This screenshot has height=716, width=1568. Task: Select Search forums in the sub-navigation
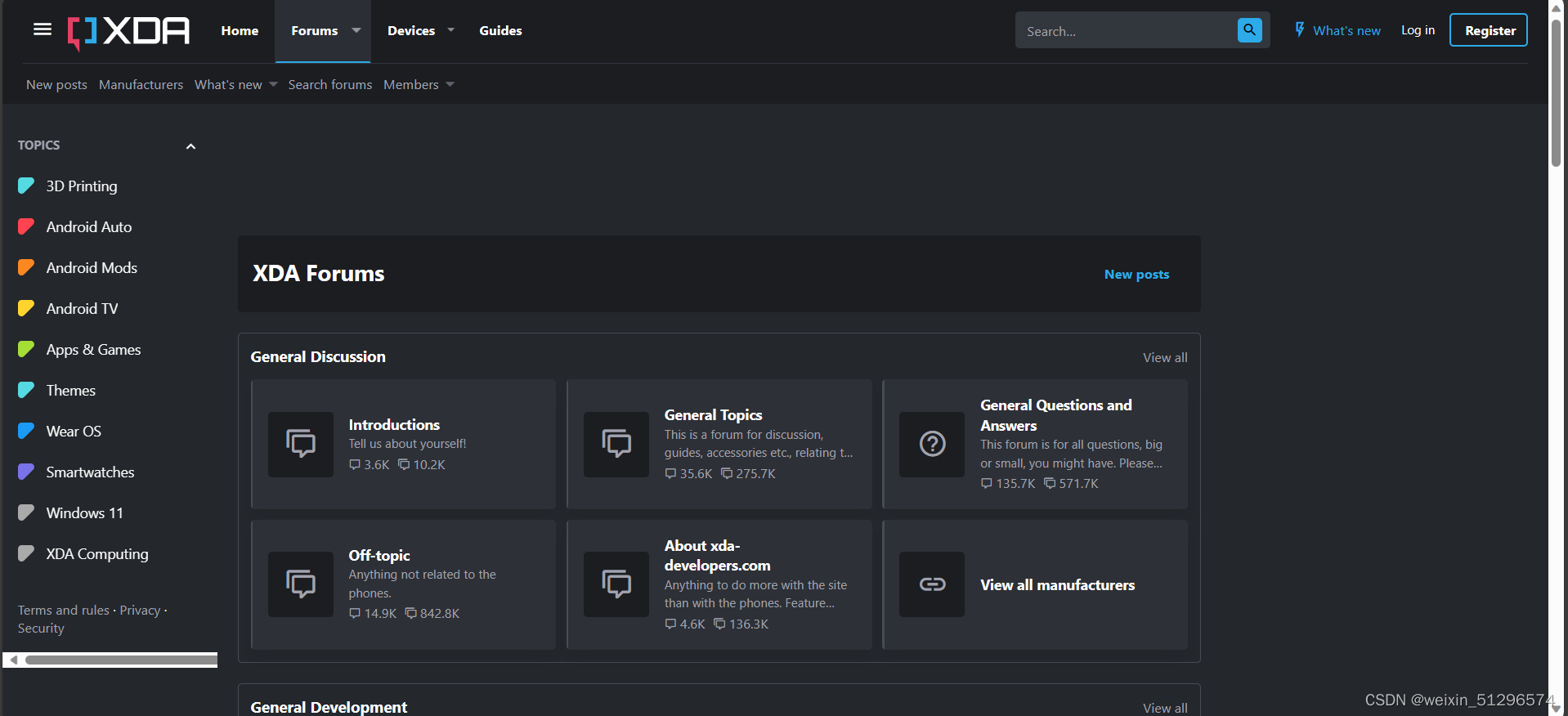(330, 84)
